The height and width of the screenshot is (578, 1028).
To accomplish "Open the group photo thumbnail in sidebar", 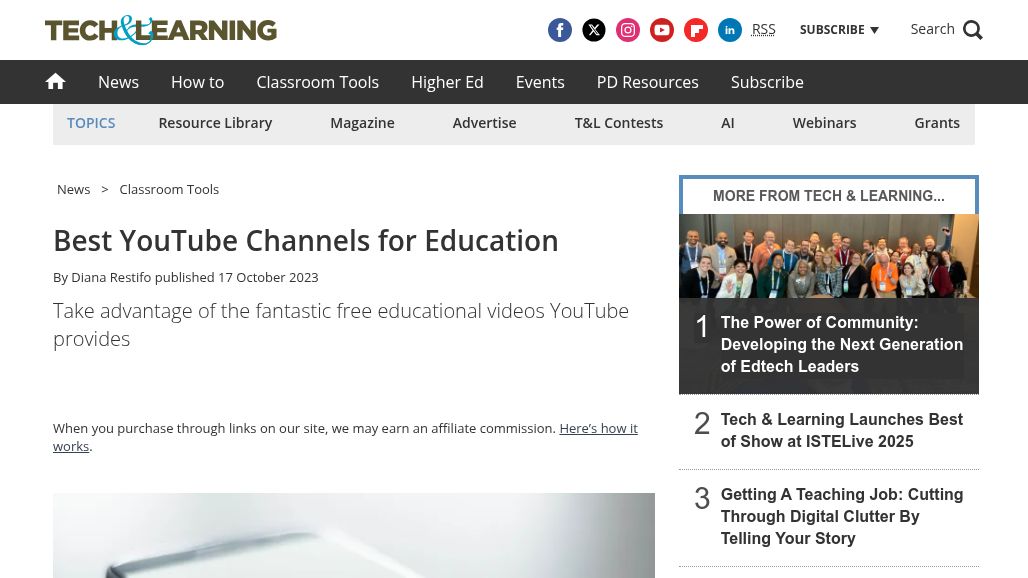I will 829,256.
